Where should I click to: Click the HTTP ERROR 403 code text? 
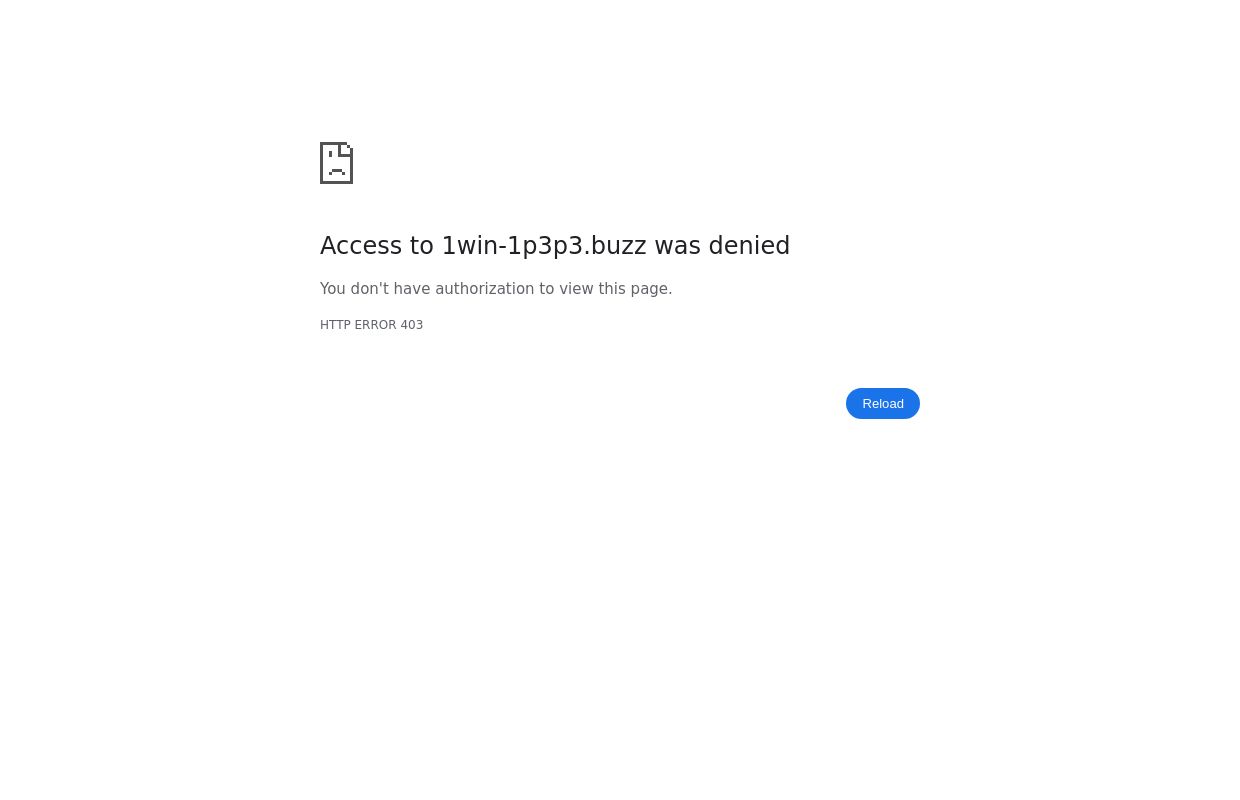coord(371,325)
